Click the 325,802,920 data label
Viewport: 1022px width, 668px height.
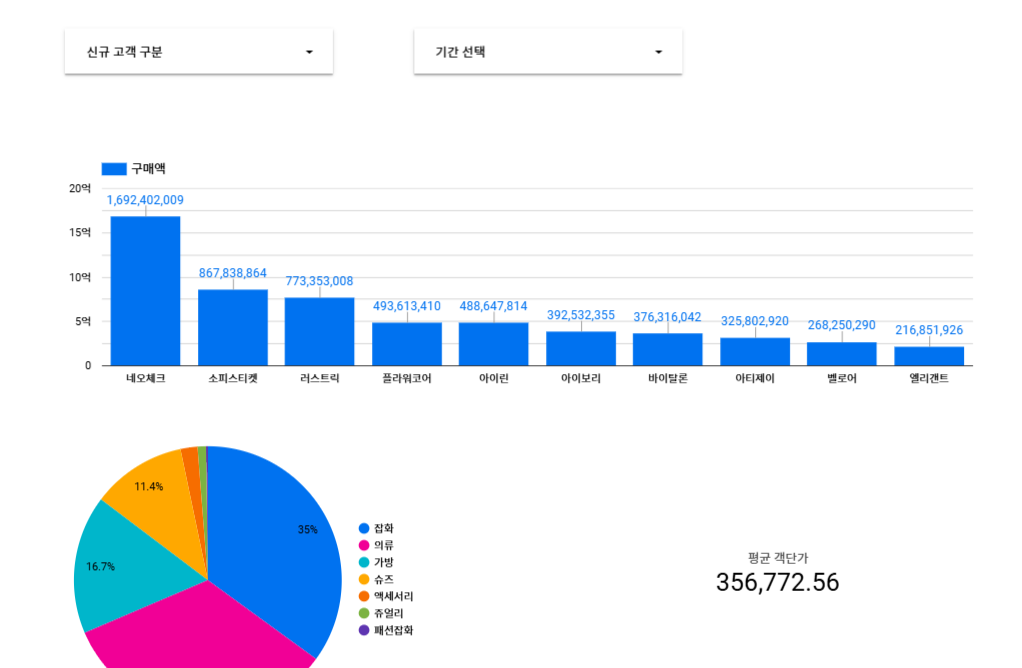(755, 321)
